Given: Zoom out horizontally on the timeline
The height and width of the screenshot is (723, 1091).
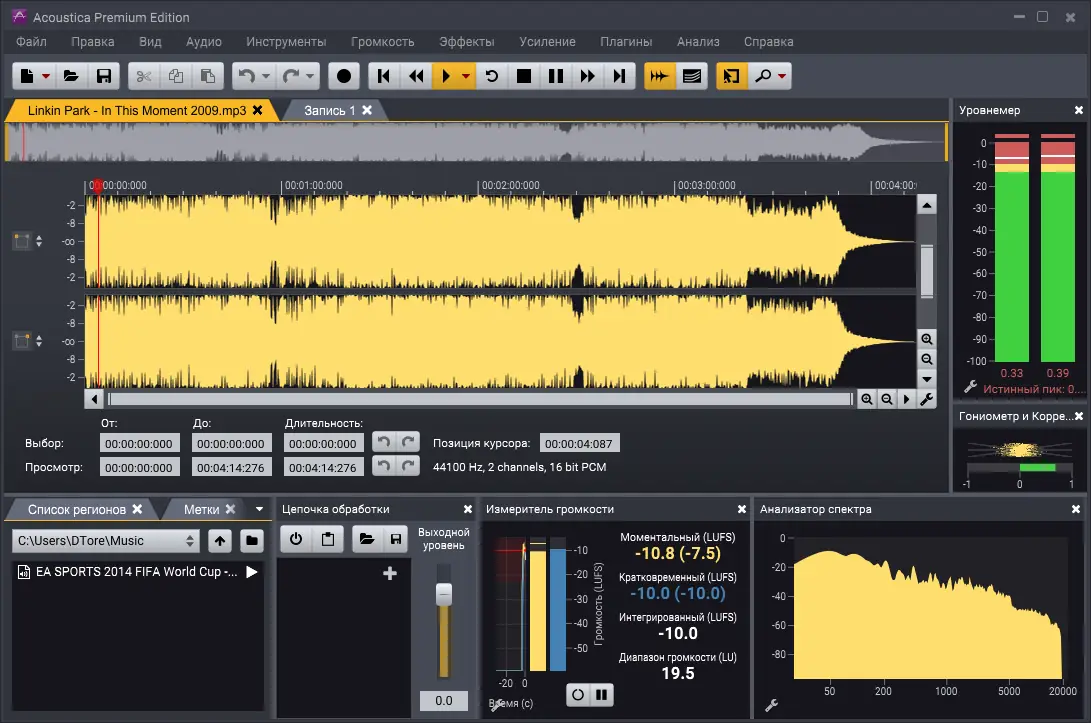Looking at the screenshot, I should click(886, 399).
